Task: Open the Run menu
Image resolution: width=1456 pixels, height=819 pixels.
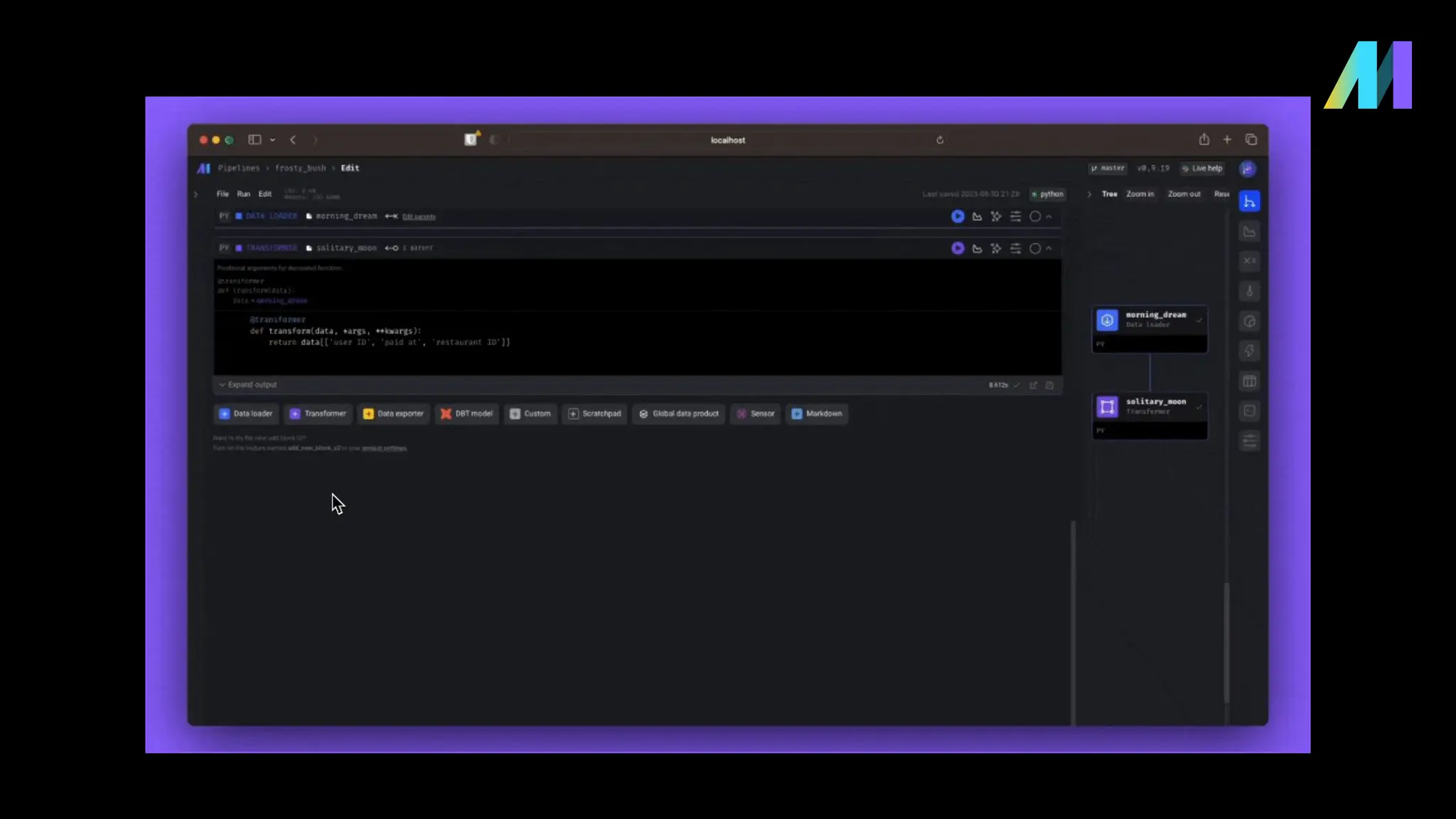Action: click(x=243, y=194)
